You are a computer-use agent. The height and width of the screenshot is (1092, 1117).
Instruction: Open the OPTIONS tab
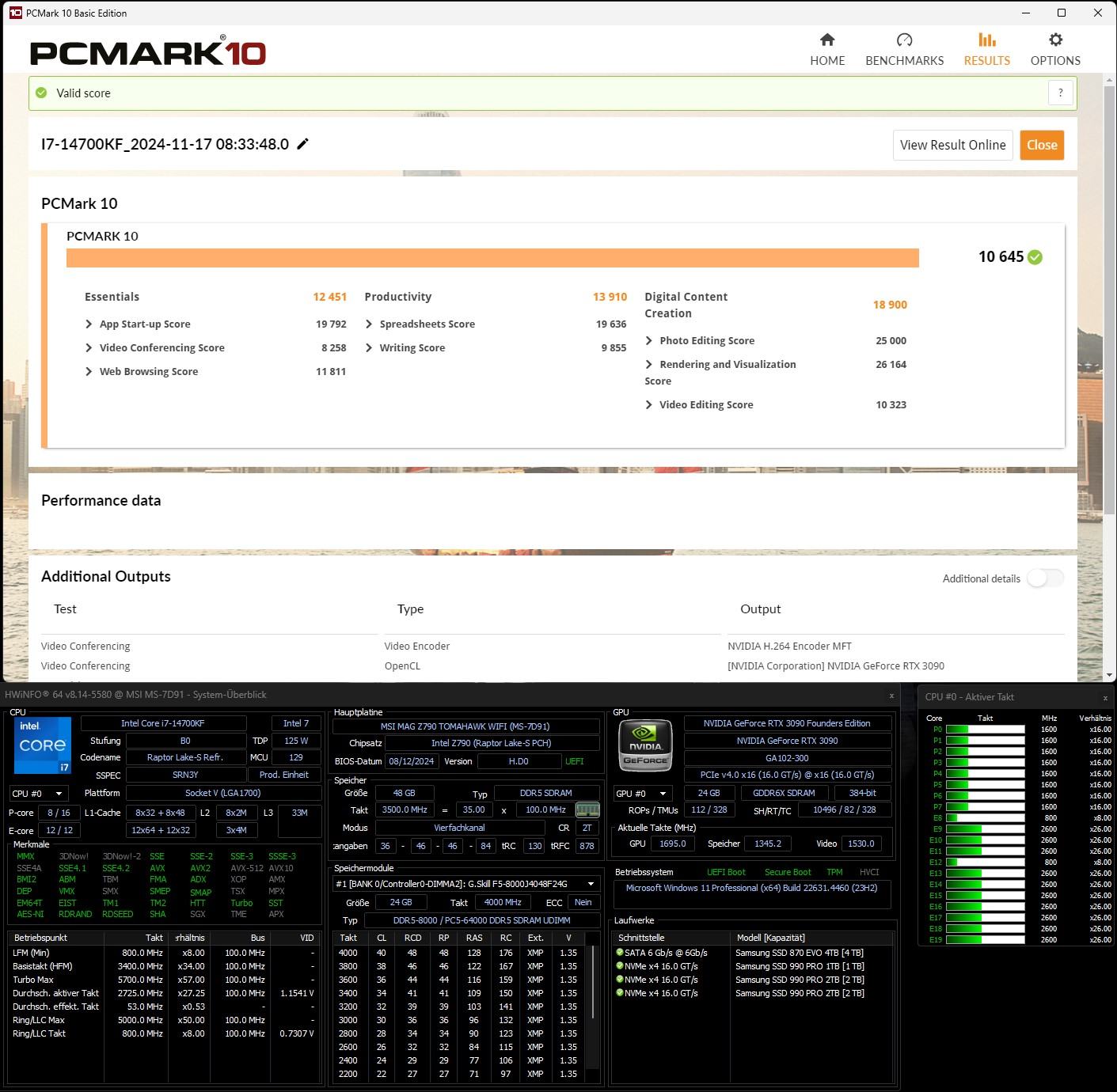tap(1055, 49)
